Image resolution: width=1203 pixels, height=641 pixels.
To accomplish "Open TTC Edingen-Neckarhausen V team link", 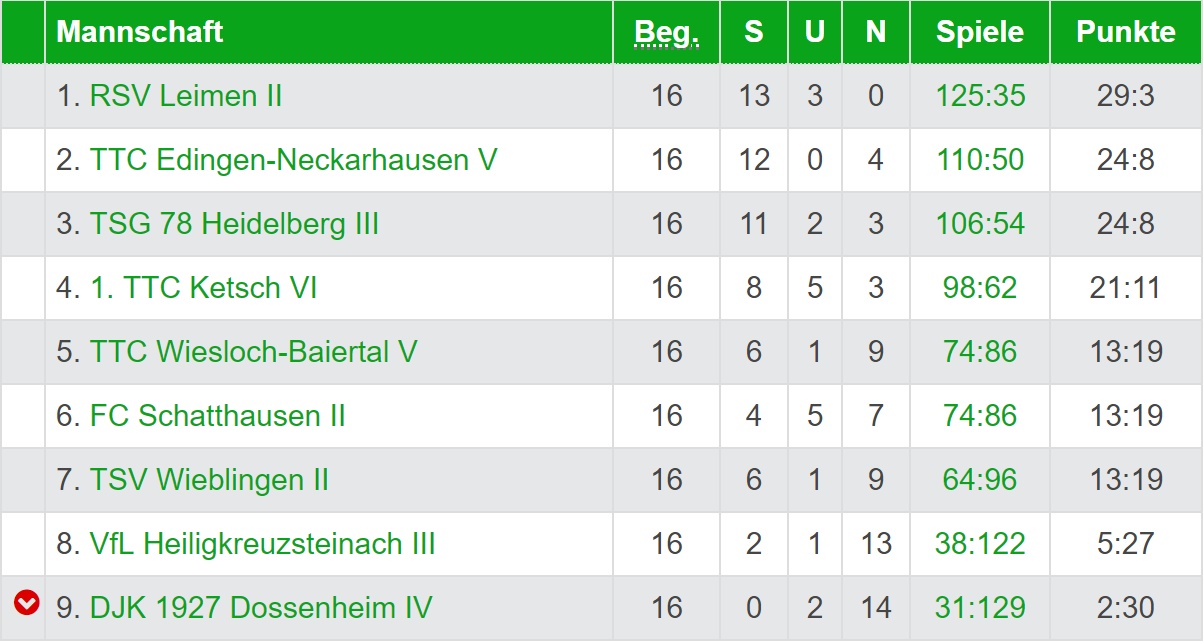I will tap(293, 160).
